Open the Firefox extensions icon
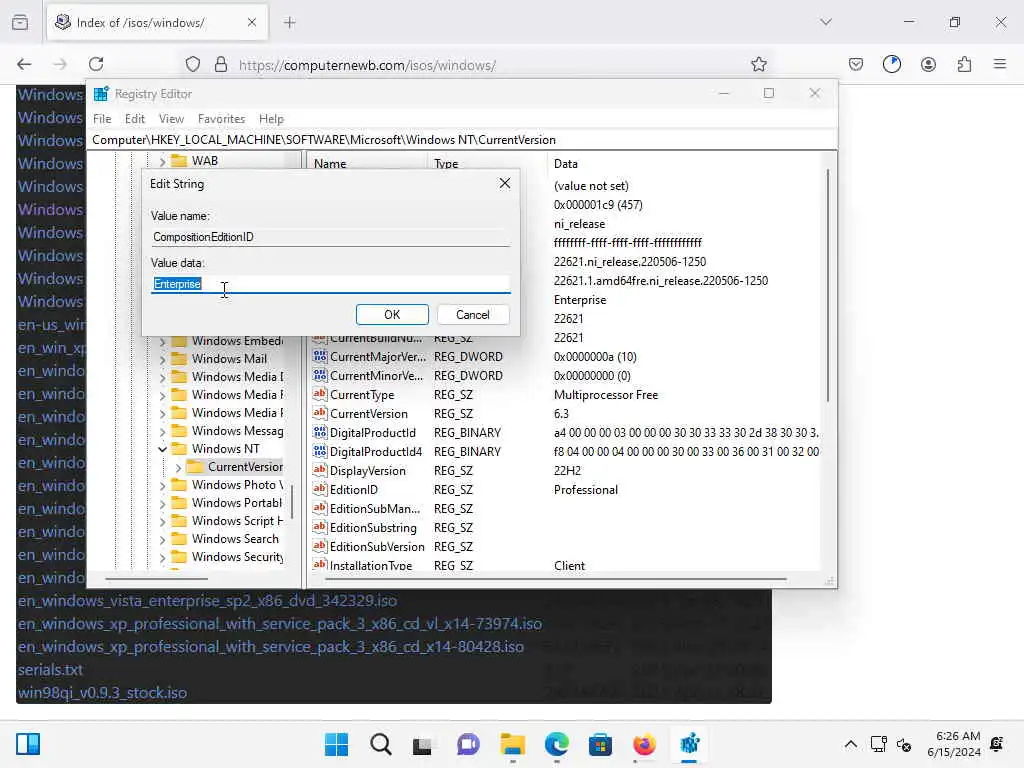This screenshot has height=768, width=1024. (964, 64)
